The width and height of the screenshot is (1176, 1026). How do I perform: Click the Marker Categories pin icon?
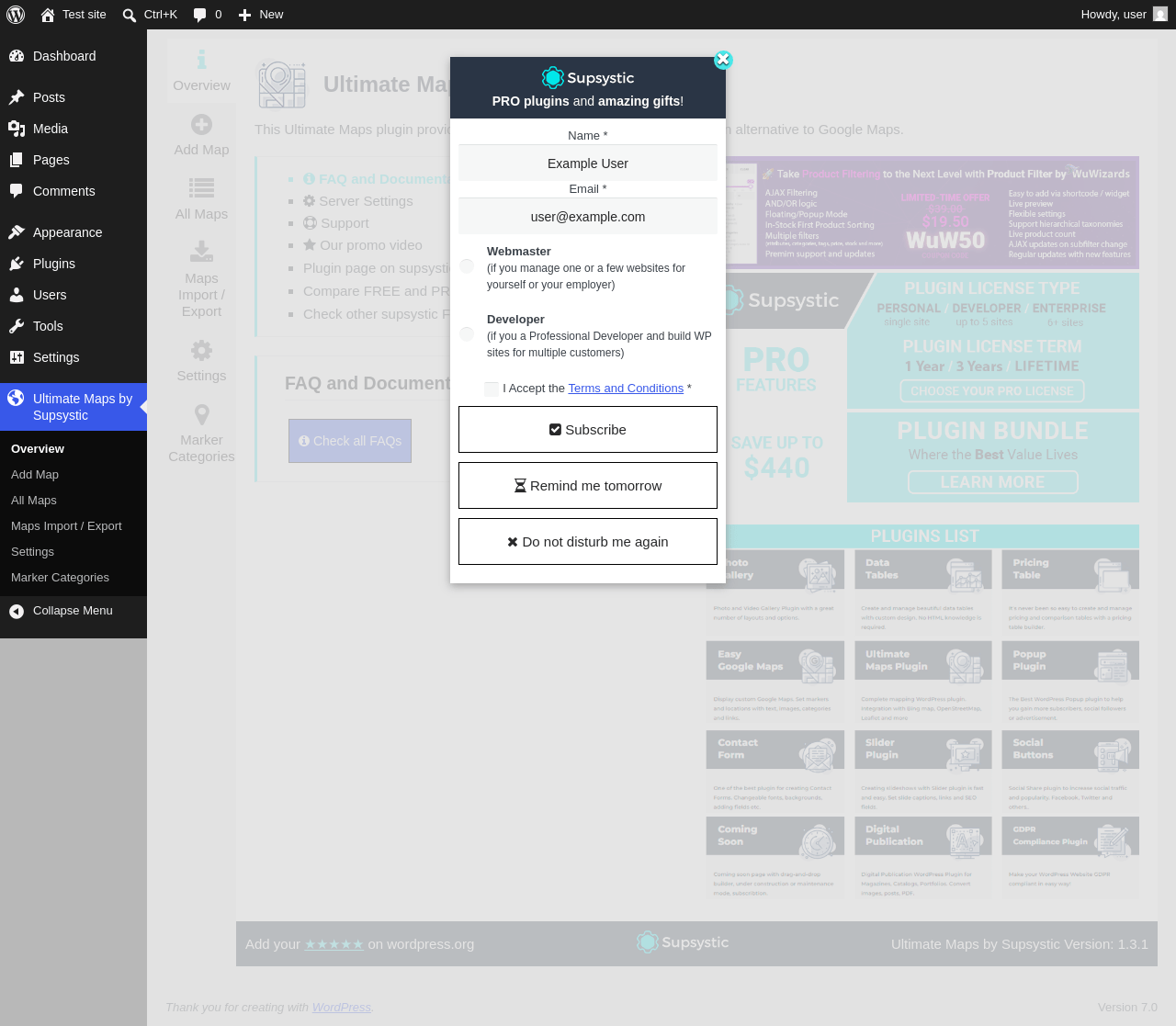point(201,414)
